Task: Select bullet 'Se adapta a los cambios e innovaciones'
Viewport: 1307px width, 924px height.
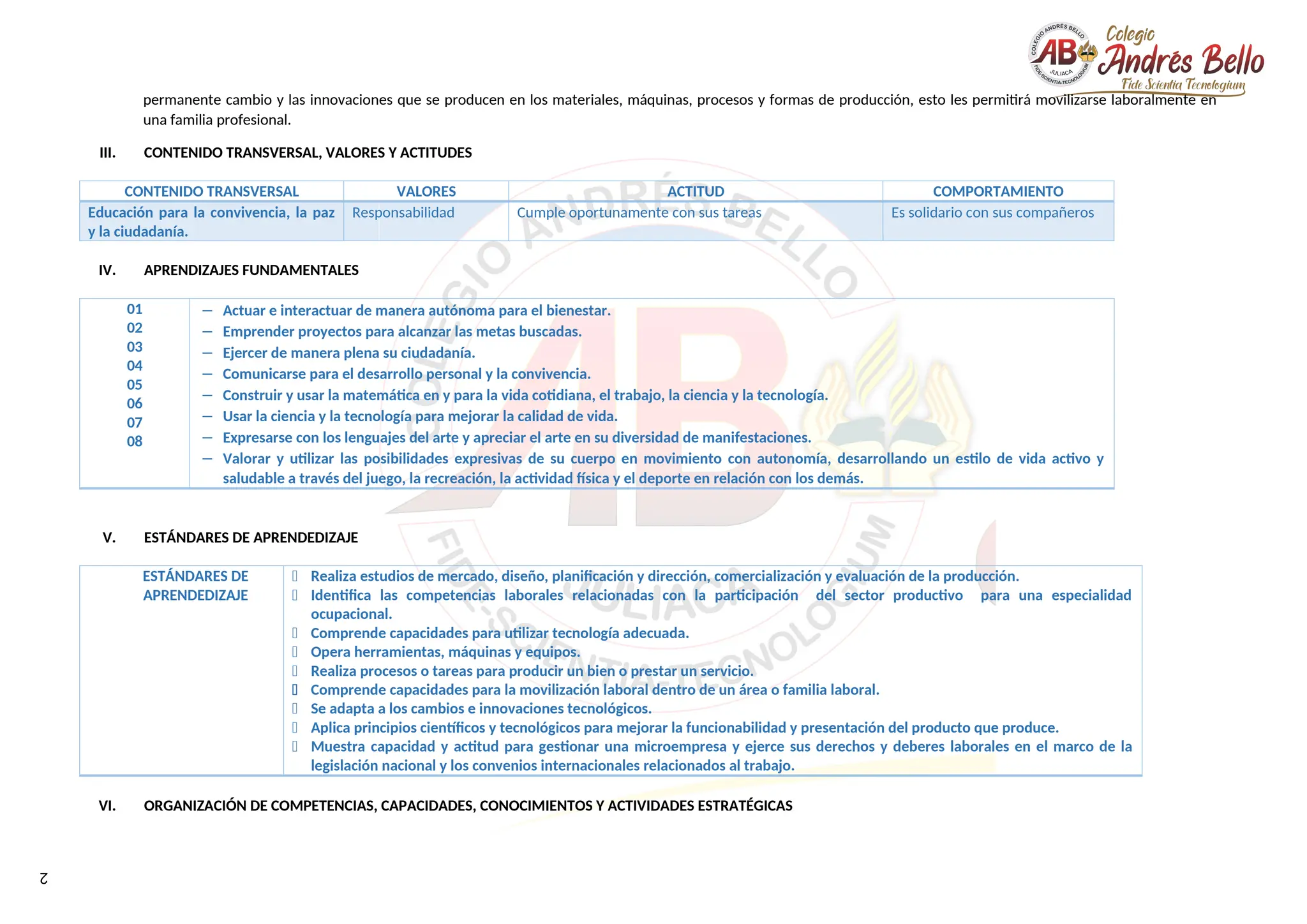Action: 481,709
